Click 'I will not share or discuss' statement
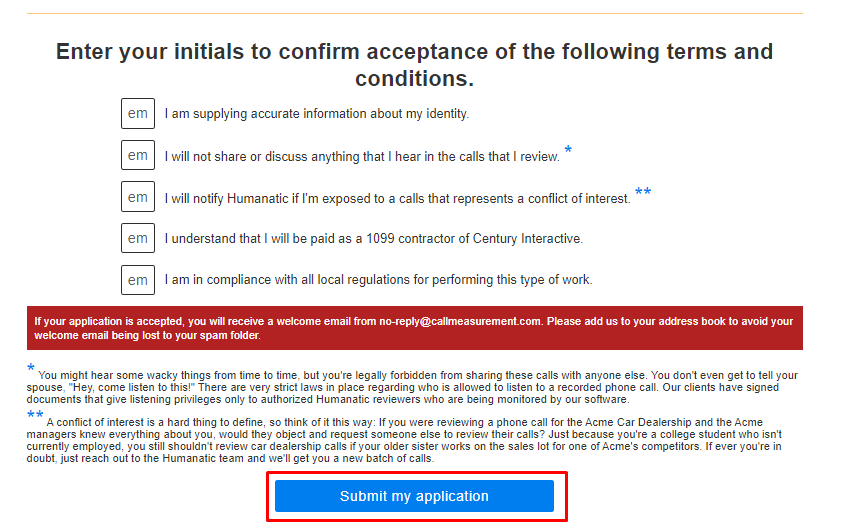 (x=362, y=157)
